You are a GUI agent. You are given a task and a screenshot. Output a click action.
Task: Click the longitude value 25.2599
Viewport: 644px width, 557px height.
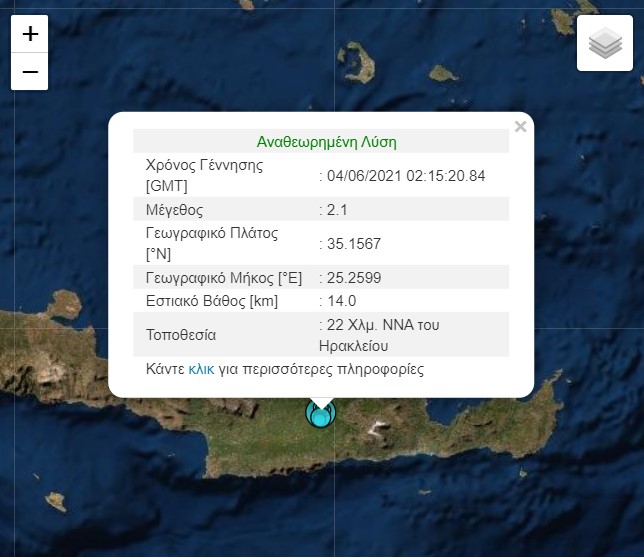pyautogui.click(x=352, y=278)
